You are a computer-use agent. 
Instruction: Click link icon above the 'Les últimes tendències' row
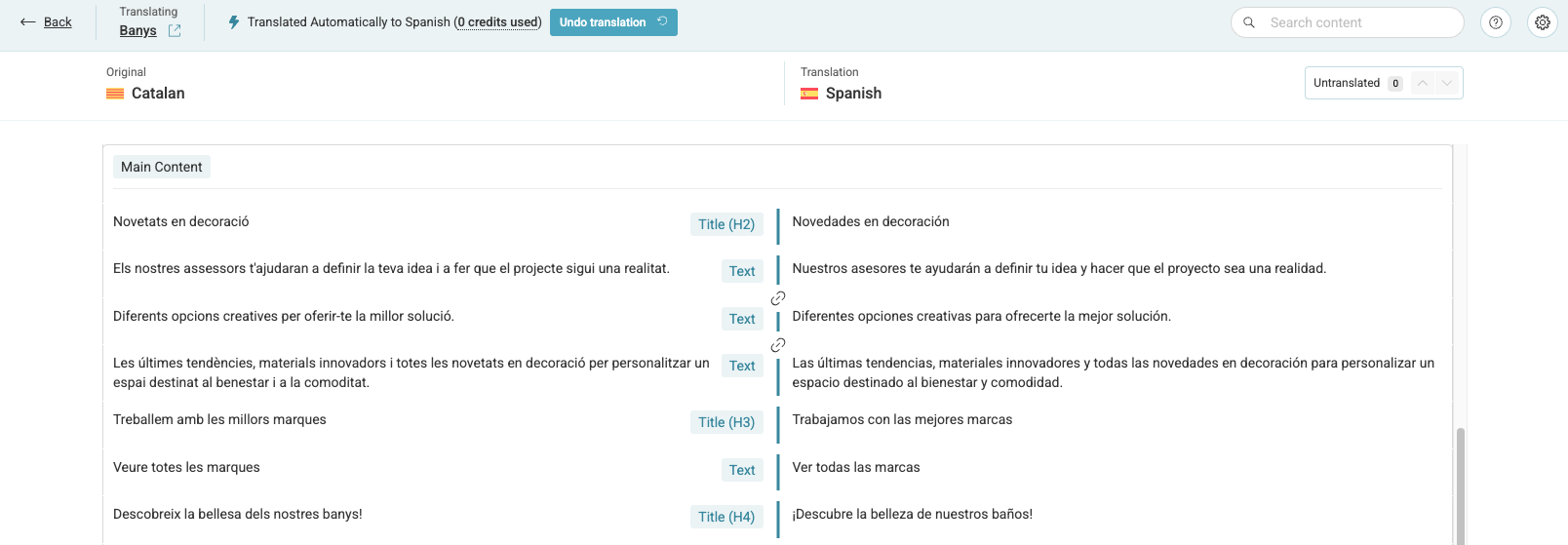click(x=778, y=345)
